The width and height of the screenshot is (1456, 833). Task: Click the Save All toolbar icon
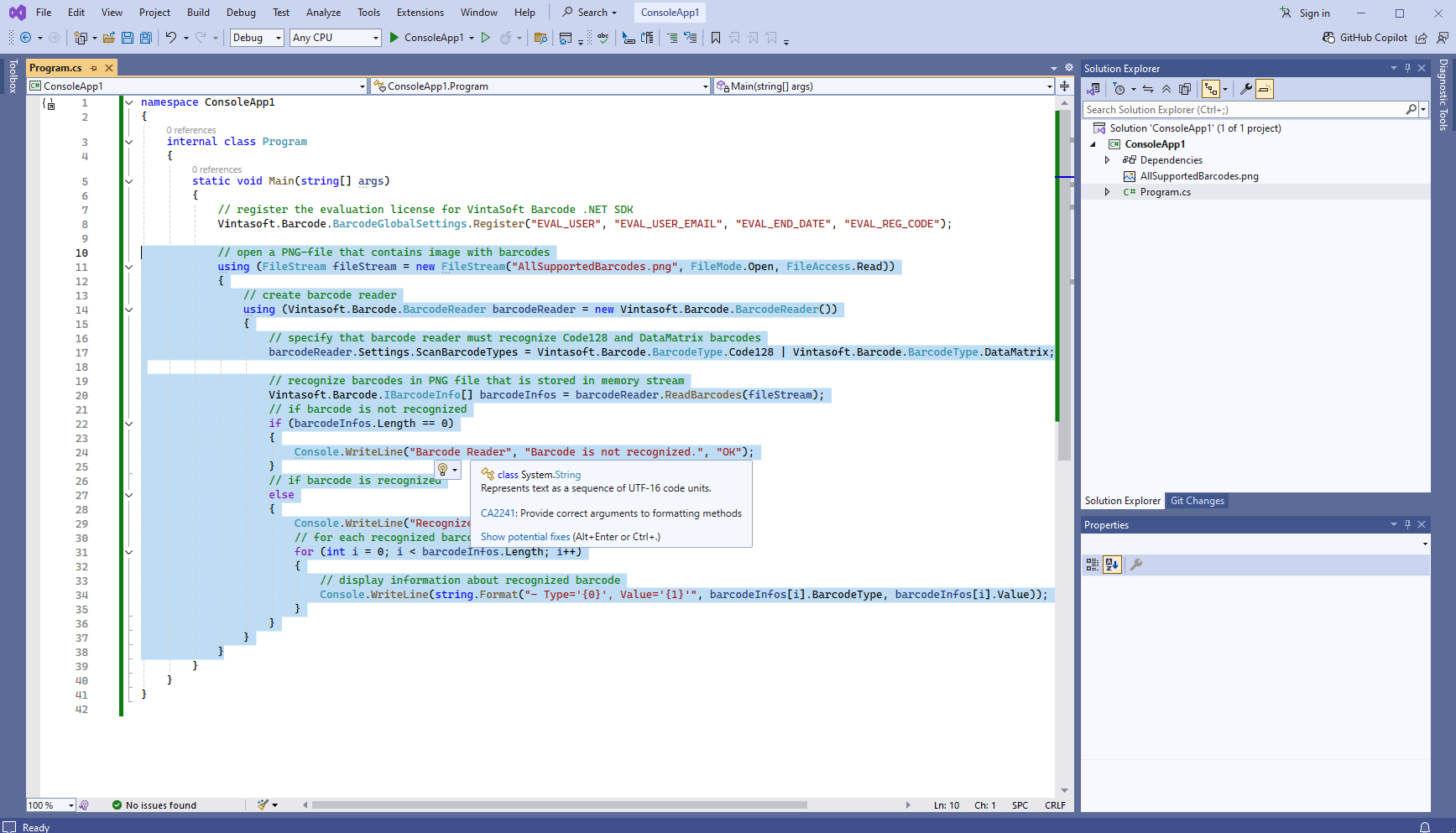pos(146,38)
